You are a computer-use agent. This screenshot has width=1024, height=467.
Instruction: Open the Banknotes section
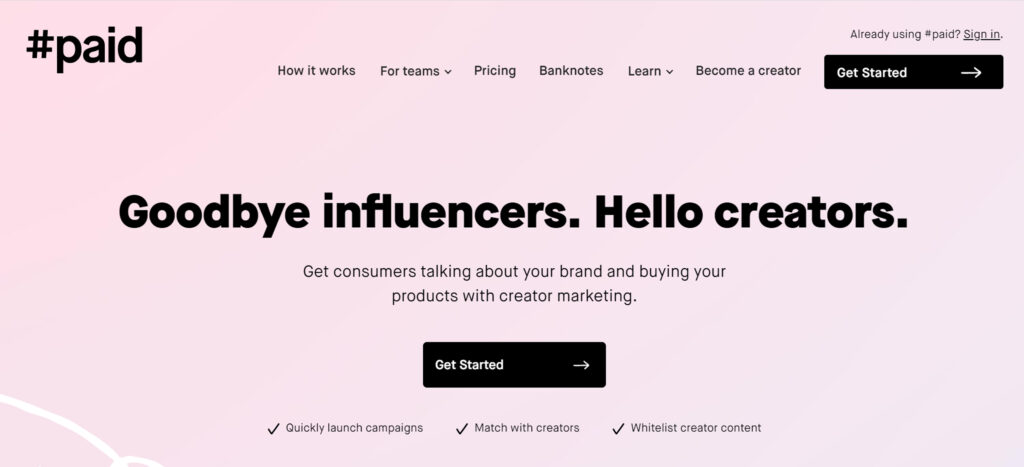point(571,71)
